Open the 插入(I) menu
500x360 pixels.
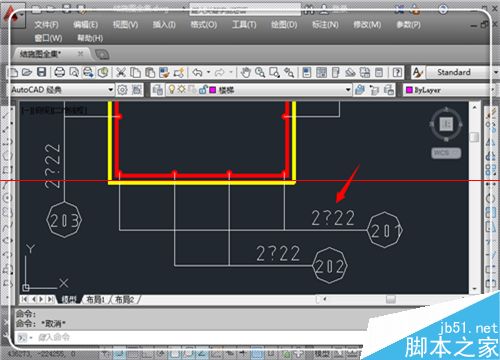pyautogui.click(x=164, y=25)
